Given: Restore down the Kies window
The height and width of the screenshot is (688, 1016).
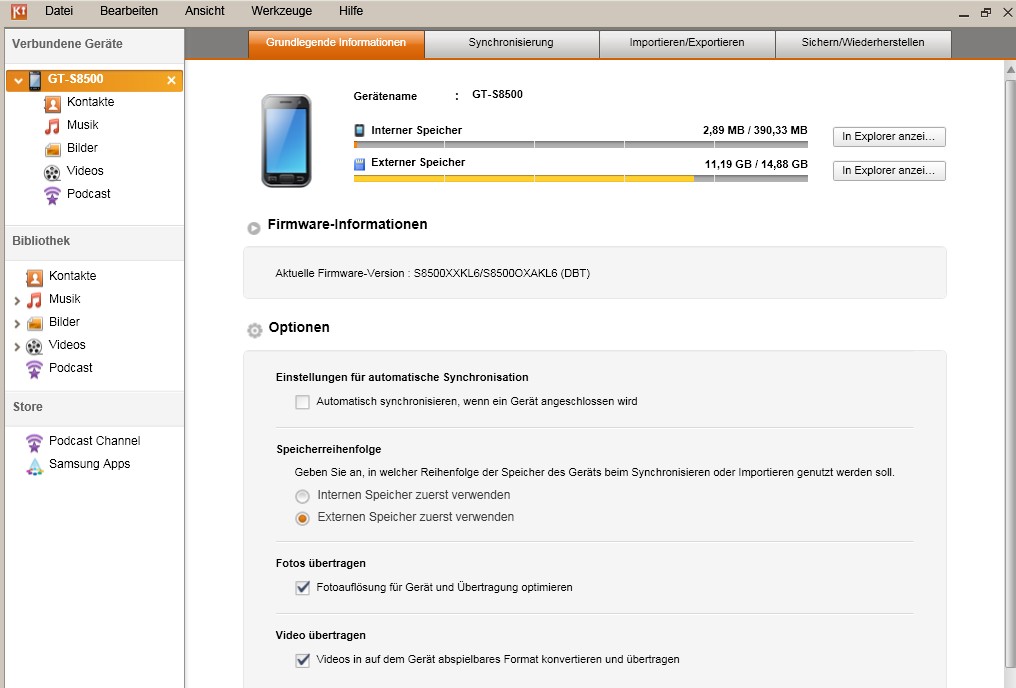Looking at the screenshot, I should coord(986,12).
